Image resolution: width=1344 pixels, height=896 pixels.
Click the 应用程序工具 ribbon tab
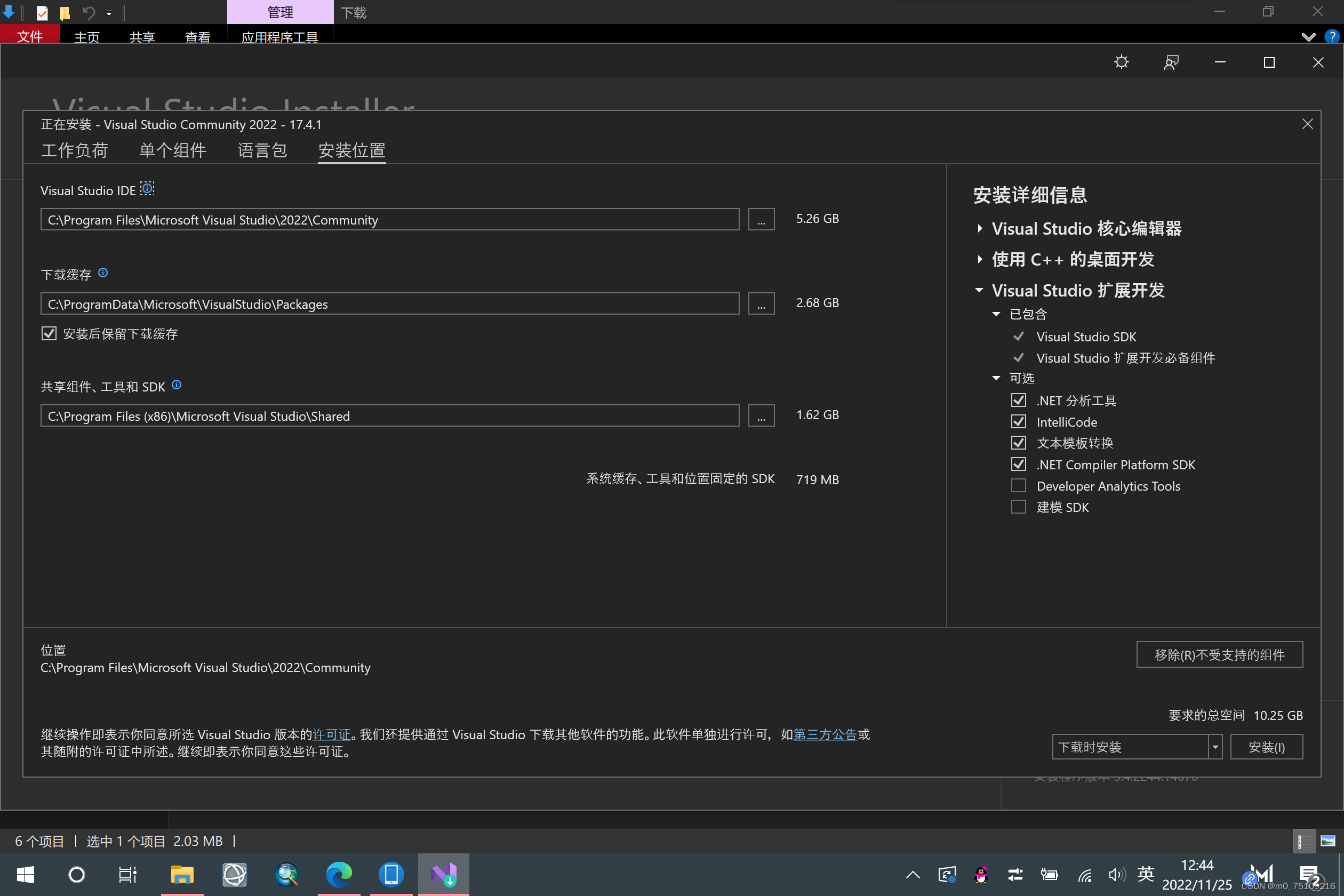tap(280, 37)
